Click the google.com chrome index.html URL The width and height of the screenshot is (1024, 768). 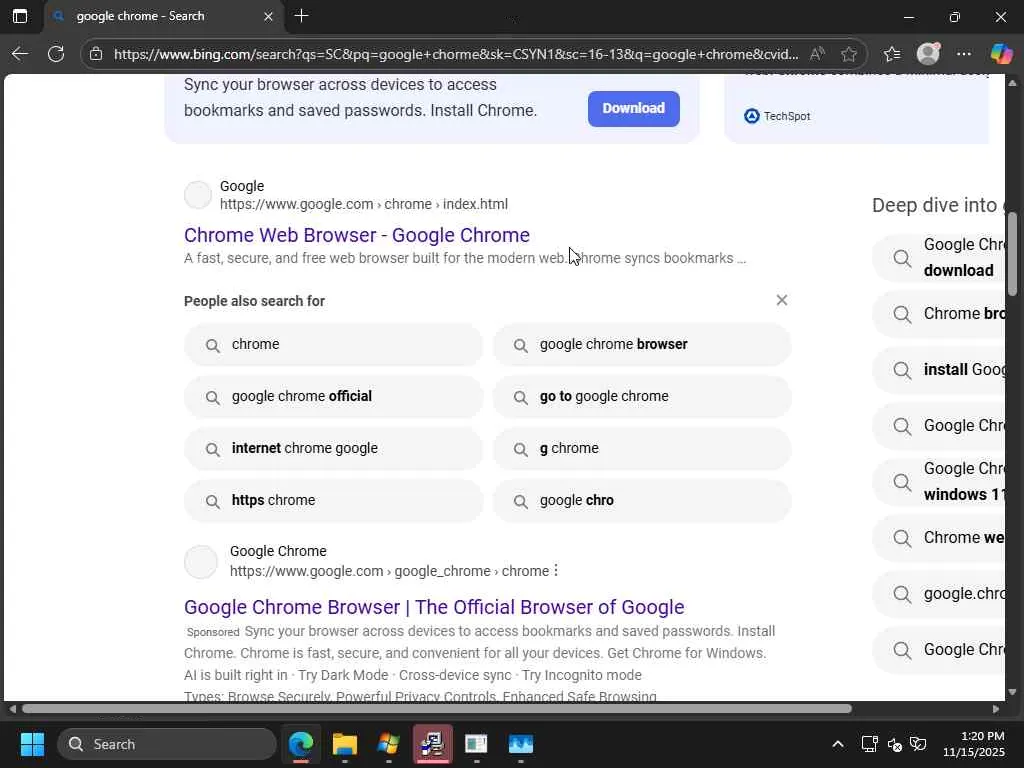(364, 204)
